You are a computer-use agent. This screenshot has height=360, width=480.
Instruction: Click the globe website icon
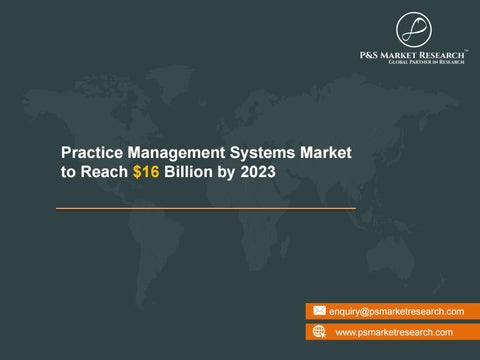click(319, 332)
